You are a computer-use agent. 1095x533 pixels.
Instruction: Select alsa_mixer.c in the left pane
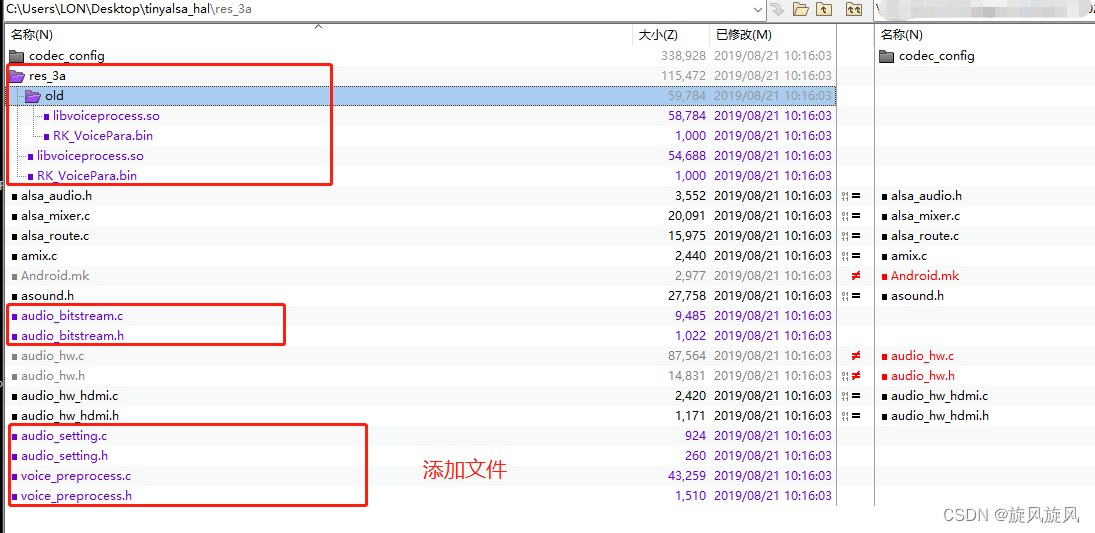tap(55, 216)
